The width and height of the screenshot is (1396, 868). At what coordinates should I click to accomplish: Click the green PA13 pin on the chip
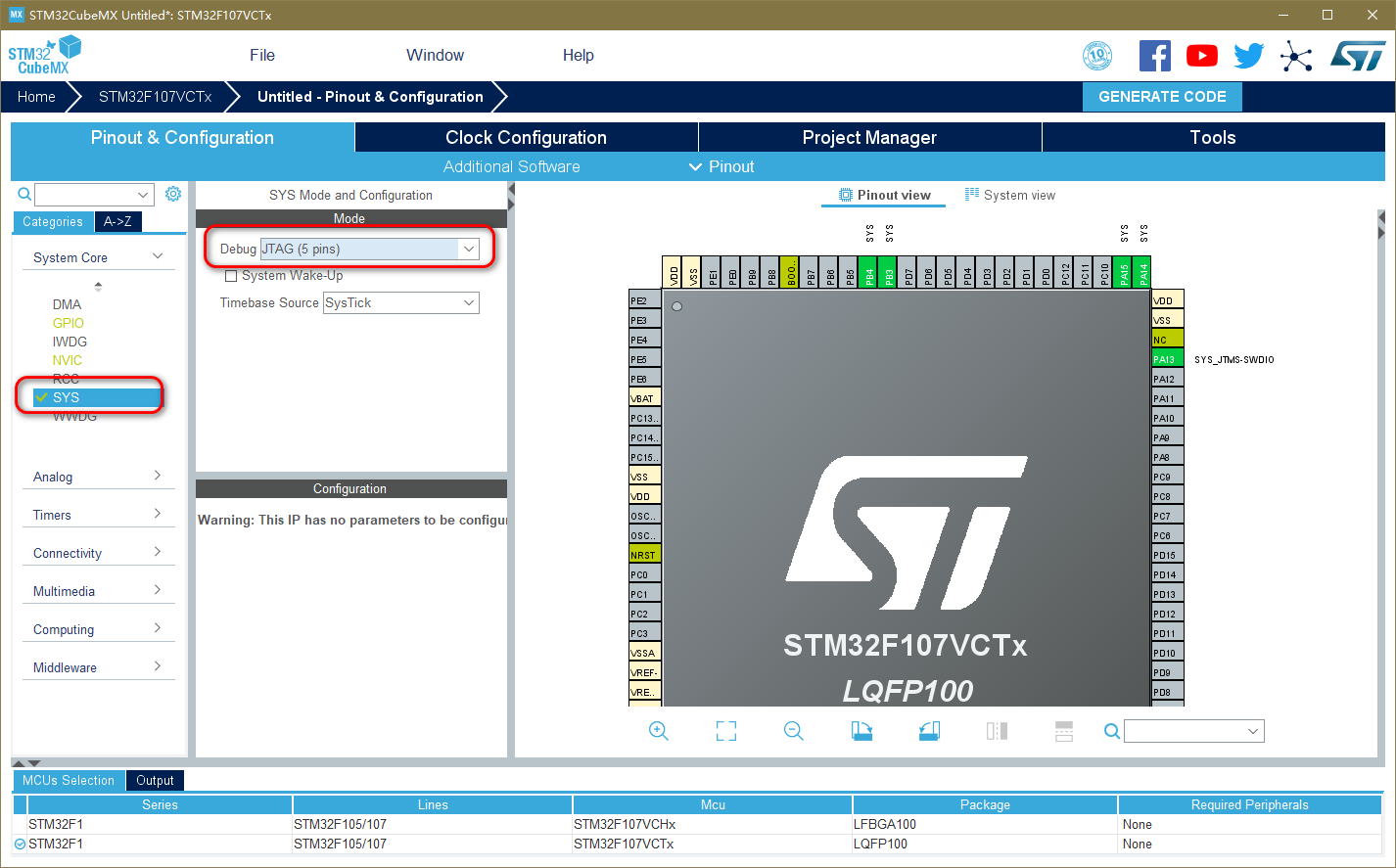coord(1167,359)
